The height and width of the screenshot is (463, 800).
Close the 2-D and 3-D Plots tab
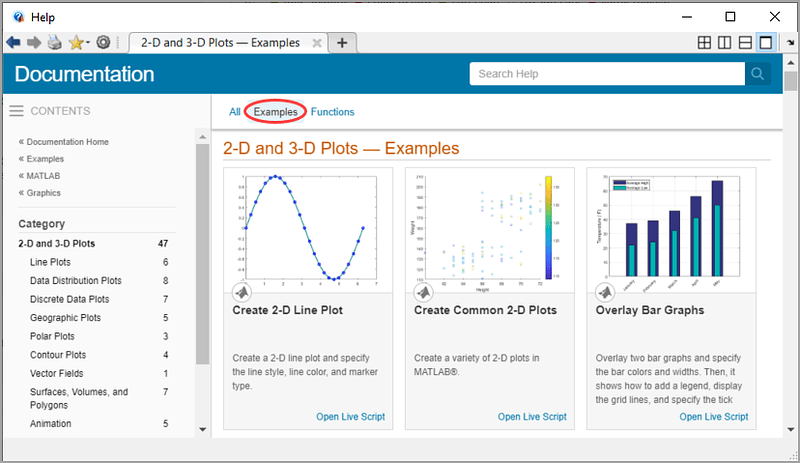(x=317, y=43)
